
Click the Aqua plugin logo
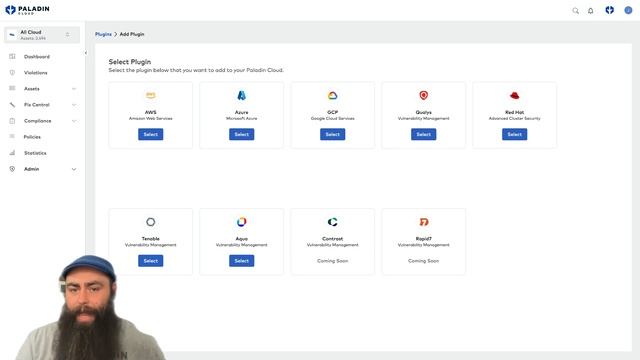point(242,222)
